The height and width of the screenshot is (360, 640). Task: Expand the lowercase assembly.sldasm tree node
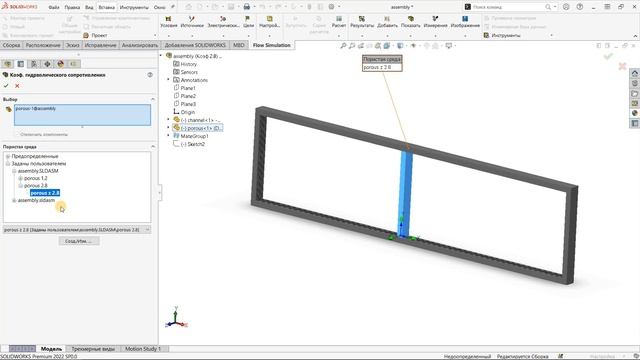coord(14,200)
